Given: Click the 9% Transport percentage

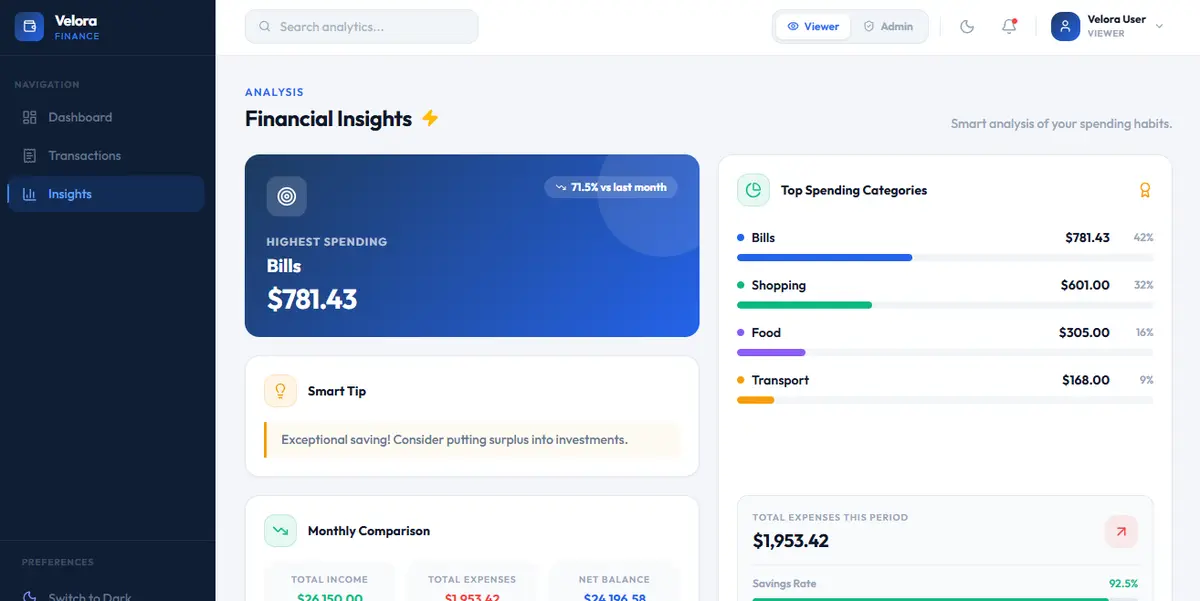Looking at the screenshot, I should click(x=1146, y=380).
